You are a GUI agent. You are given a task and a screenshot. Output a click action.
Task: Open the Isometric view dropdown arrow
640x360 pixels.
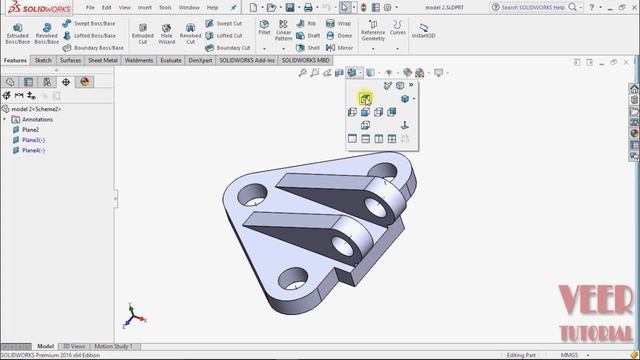click(414, 99)
